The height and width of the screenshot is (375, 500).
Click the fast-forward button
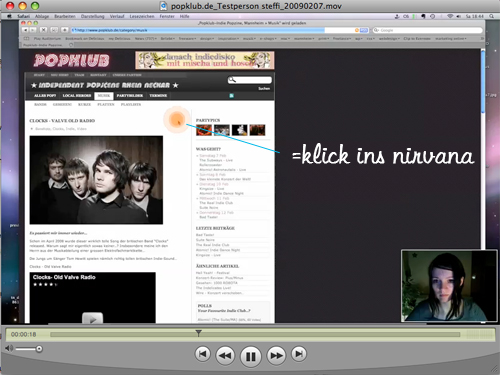pos(276,355)
